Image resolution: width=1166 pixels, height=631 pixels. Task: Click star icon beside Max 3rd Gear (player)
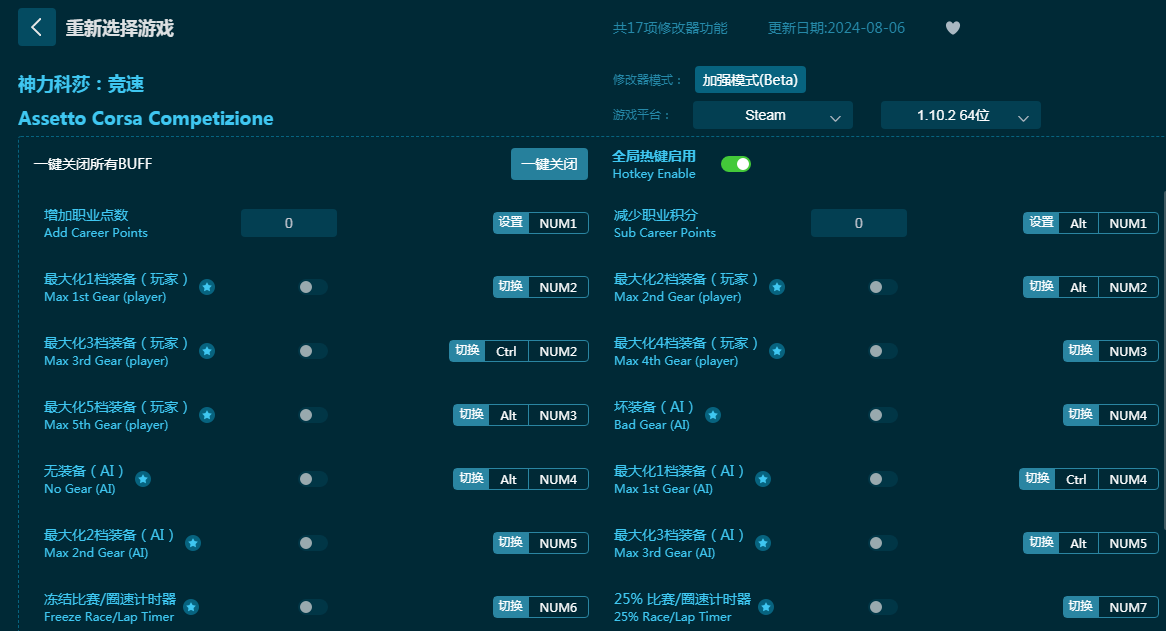(207, 351)
